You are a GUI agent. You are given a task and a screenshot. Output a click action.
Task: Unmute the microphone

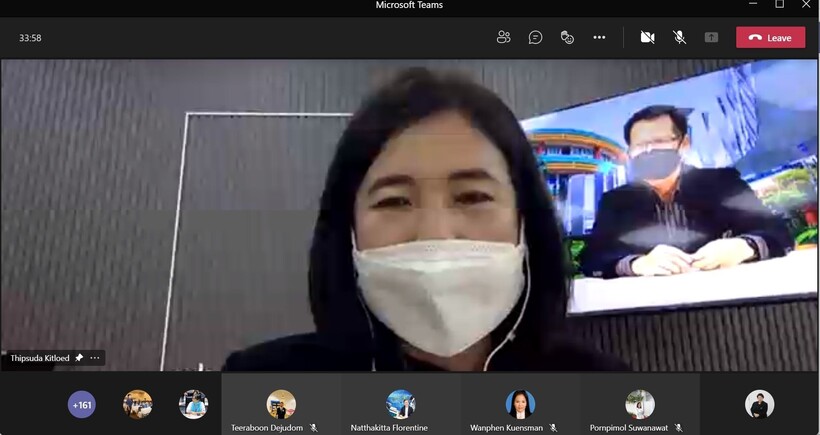[x=679, y=37]
